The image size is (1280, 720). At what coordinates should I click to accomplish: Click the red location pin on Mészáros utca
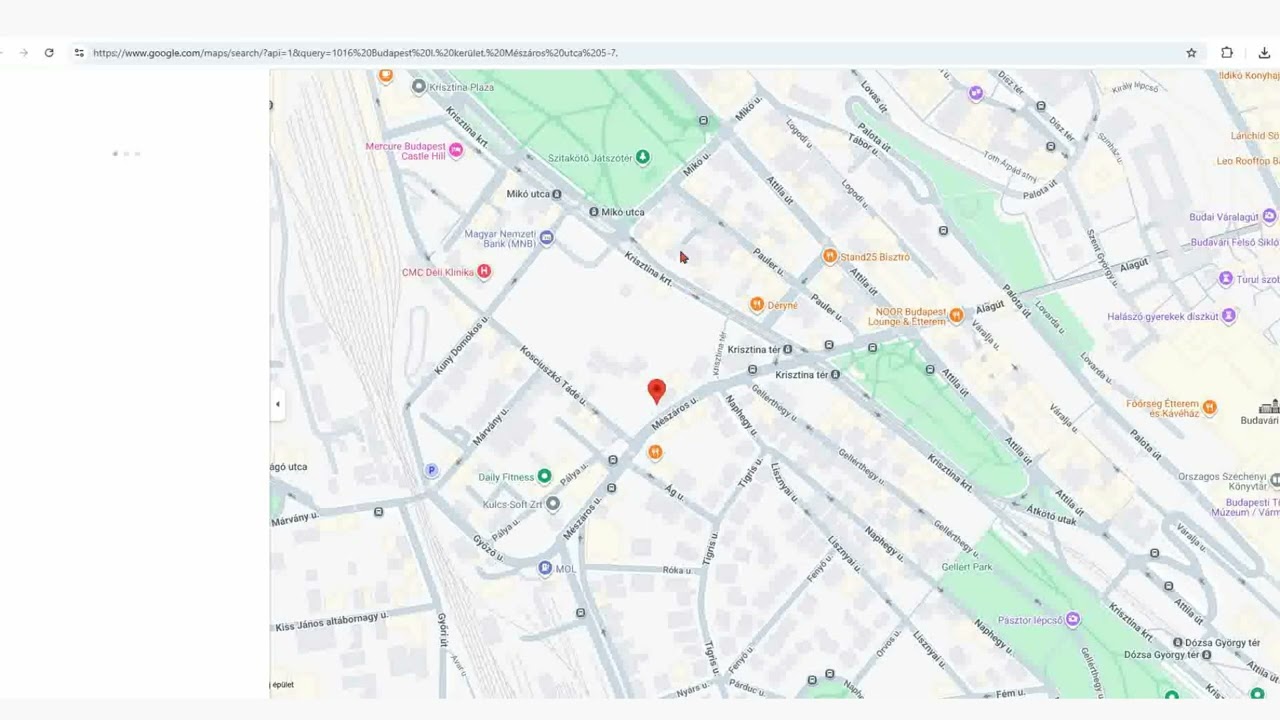656,391
